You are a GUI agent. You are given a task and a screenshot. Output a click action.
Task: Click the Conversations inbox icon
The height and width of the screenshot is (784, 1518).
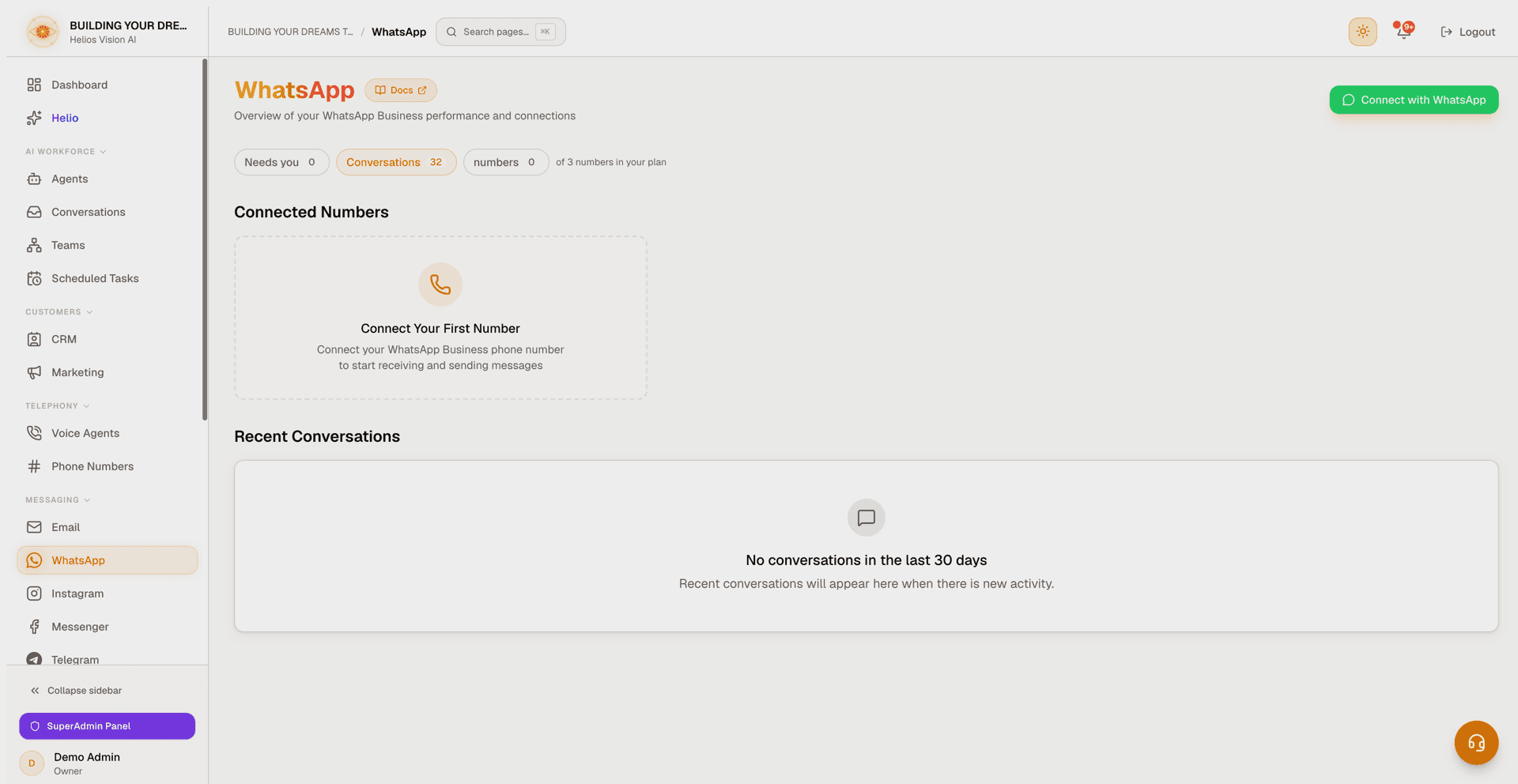(34, 212)
